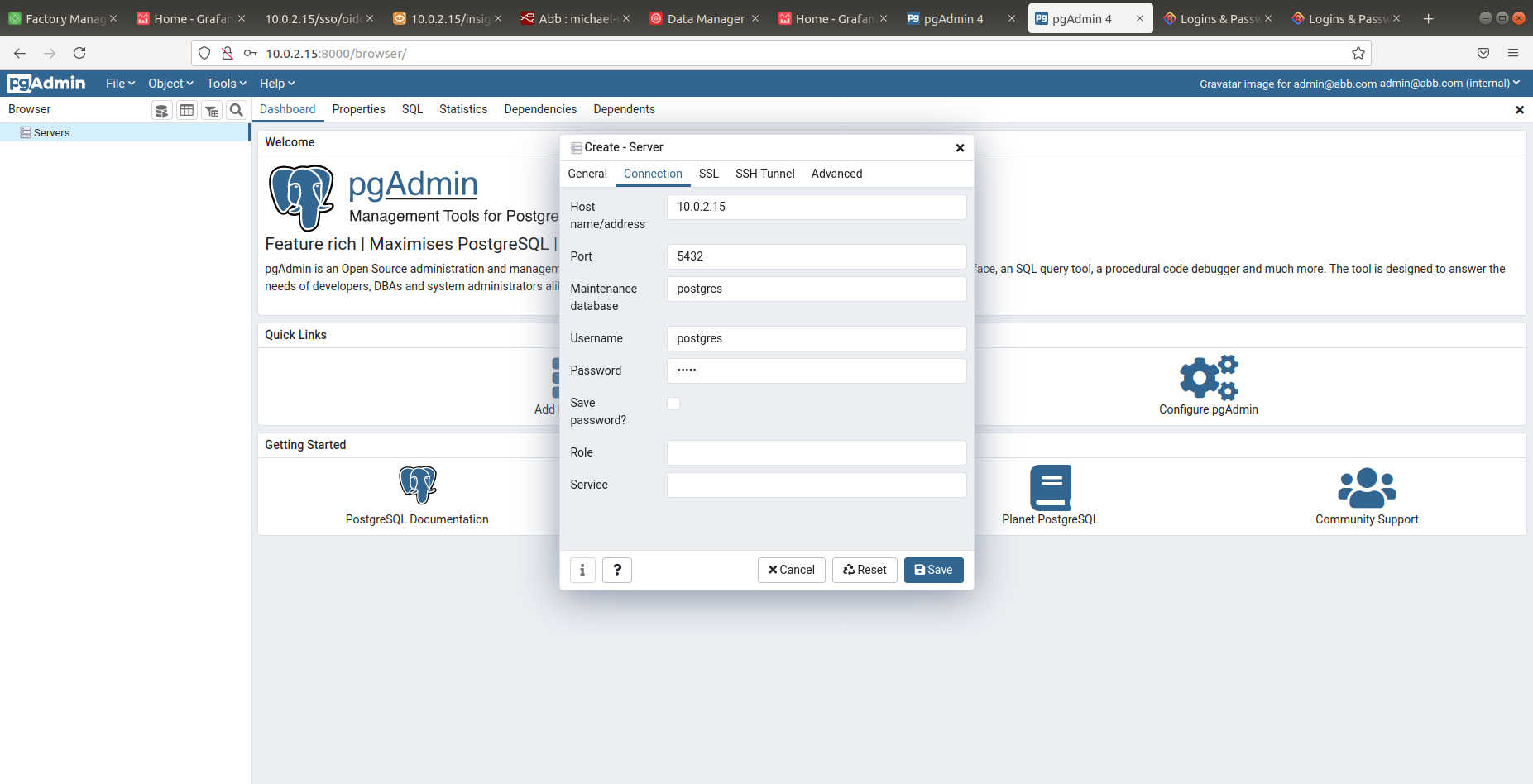
Task: Close the Create - Server dialog
Action: click(x=960, y=147)
